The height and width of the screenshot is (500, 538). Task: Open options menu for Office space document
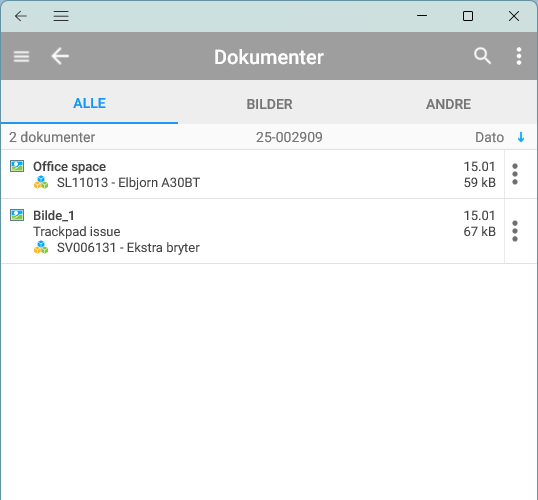coord(515,174)
